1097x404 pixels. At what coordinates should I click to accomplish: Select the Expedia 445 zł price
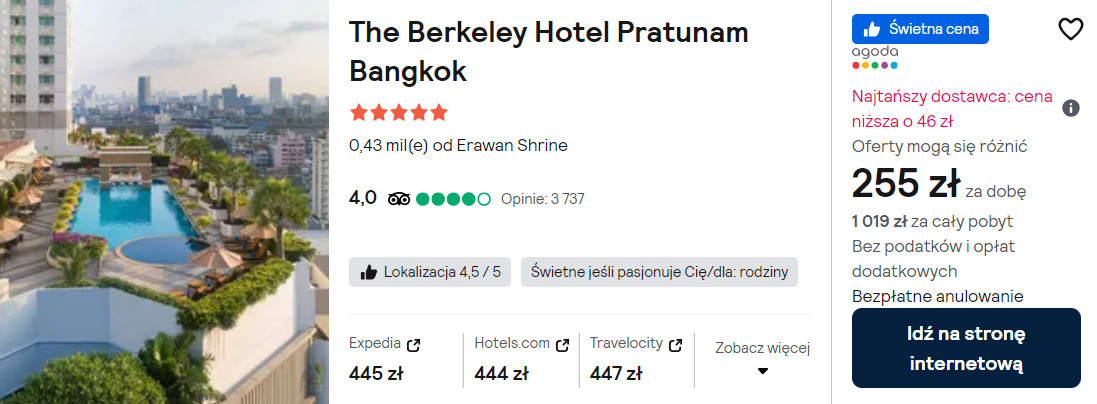point(376,374)
